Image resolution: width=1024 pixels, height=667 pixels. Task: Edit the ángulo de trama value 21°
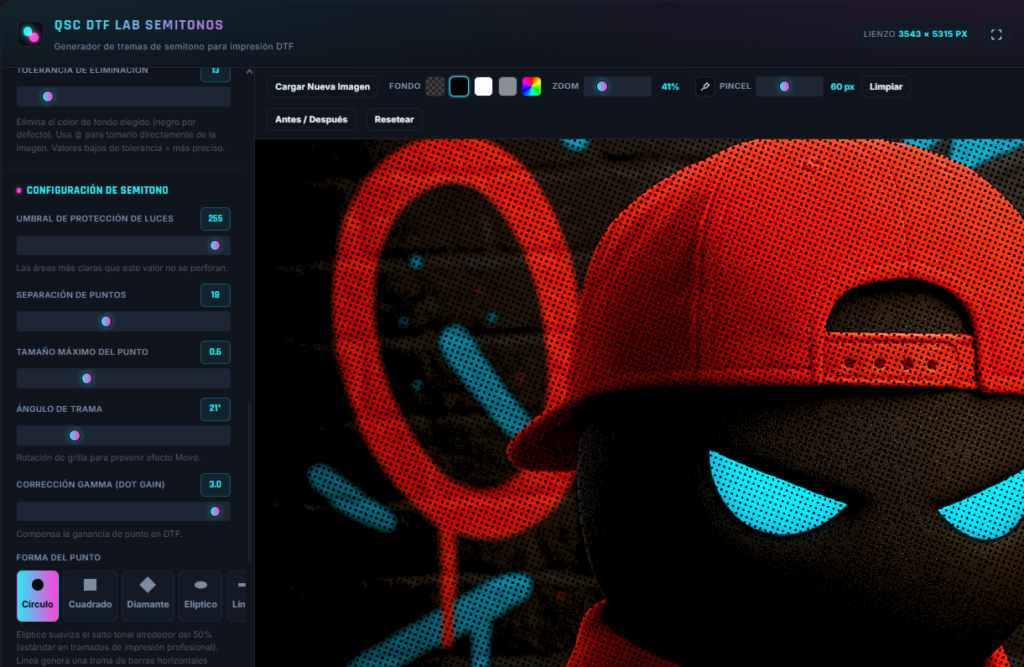click(216, 409)
